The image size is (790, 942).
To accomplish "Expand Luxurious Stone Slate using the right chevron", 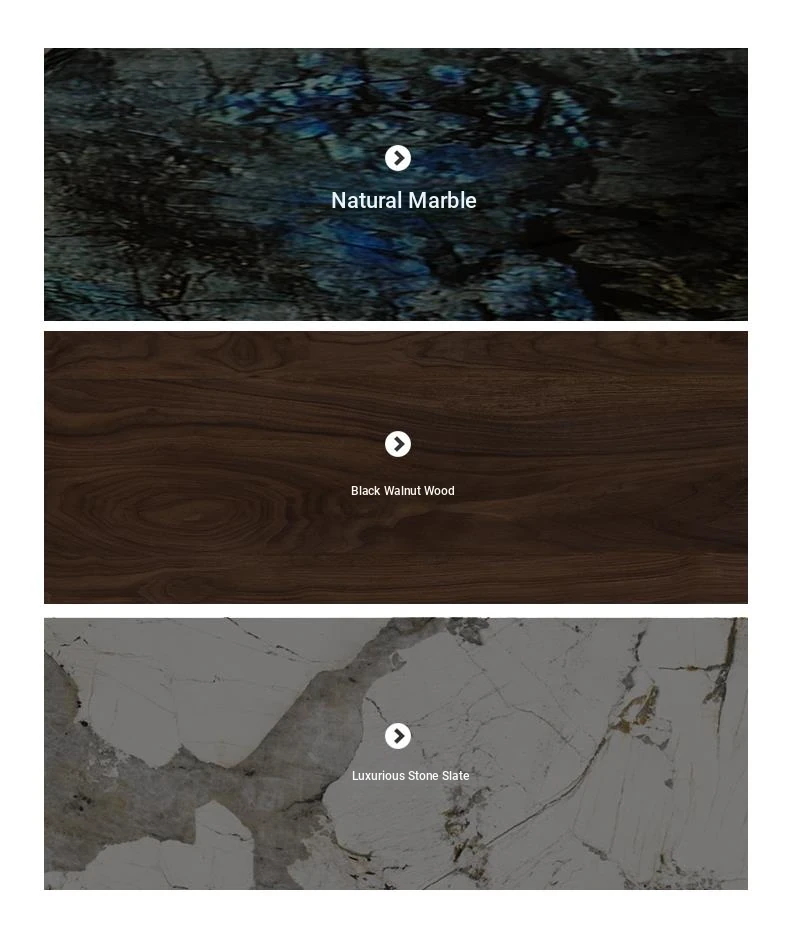I will point(398,736).
